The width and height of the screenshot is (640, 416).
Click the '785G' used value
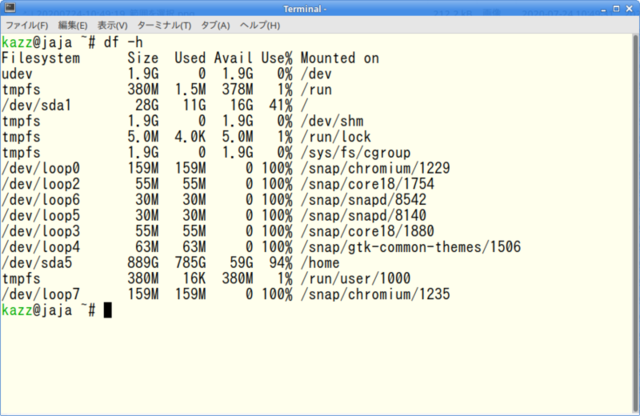click(x=190, y=263)
